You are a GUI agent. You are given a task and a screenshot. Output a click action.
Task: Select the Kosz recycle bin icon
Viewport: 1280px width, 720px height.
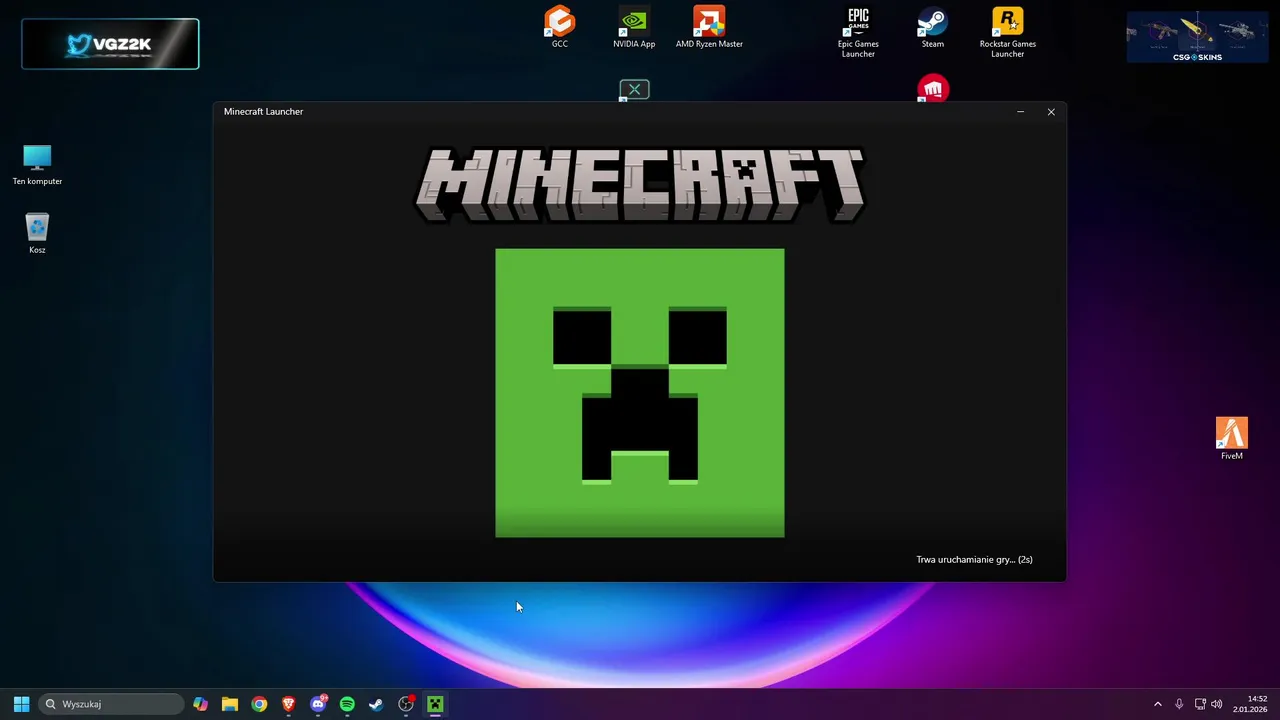37,234
